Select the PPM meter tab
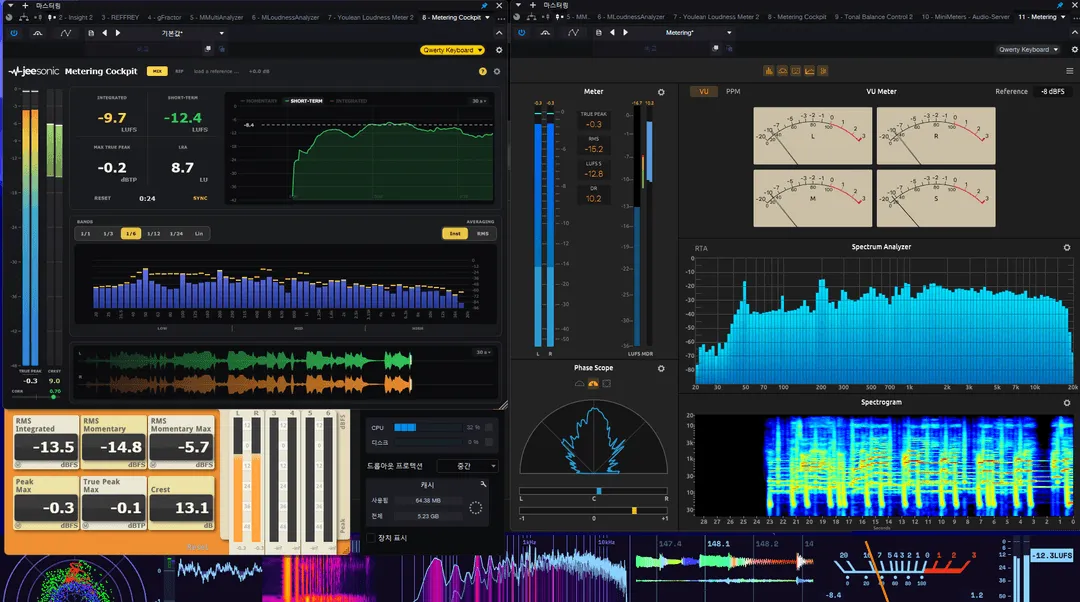Viewport: 1080px width, 602px height. point(733,92)
